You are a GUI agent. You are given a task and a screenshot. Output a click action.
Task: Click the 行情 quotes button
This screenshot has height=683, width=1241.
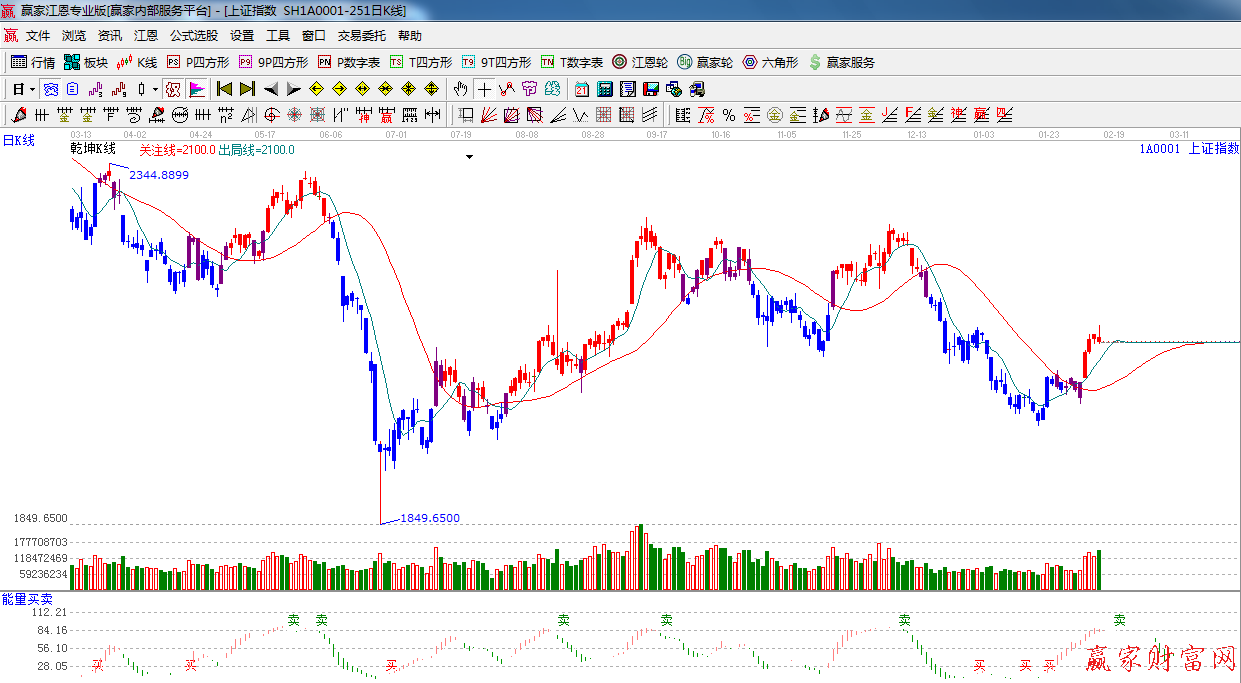33,62
